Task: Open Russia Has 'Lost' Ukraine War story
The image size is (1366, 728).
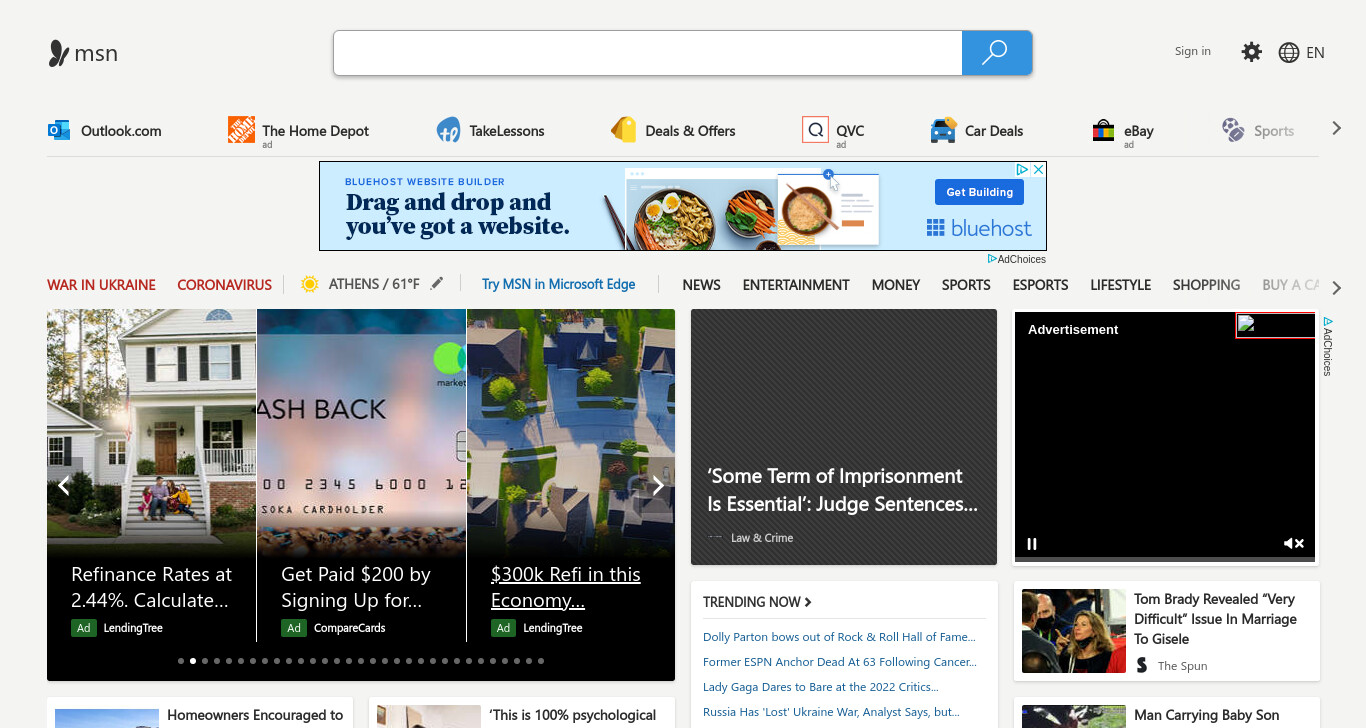Action: point(831,712)
